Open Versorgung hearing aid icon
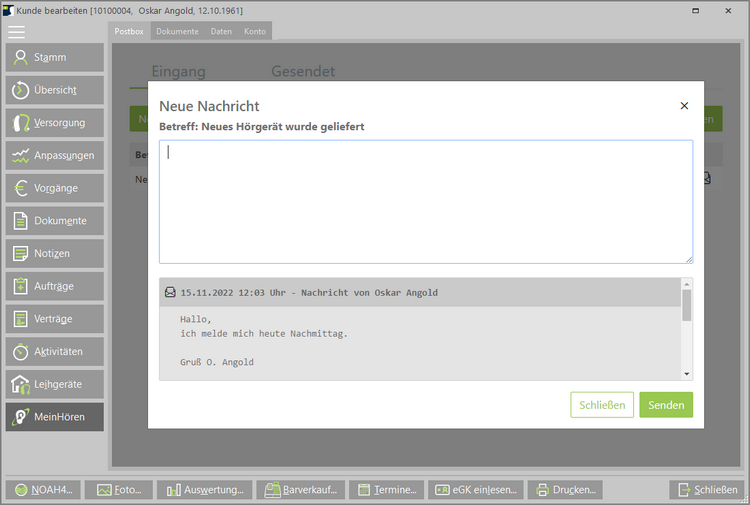This screenshot has height=505, width=750. tap(20, 123)
